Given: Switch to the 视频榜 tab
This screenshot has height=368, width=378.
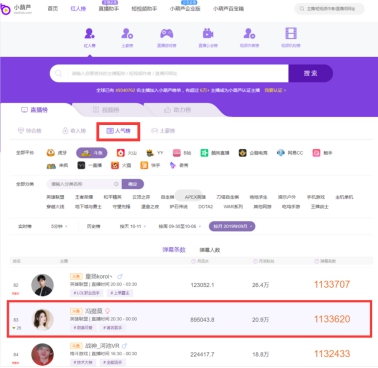Looking at the screenshot, I should coord(106,110).
